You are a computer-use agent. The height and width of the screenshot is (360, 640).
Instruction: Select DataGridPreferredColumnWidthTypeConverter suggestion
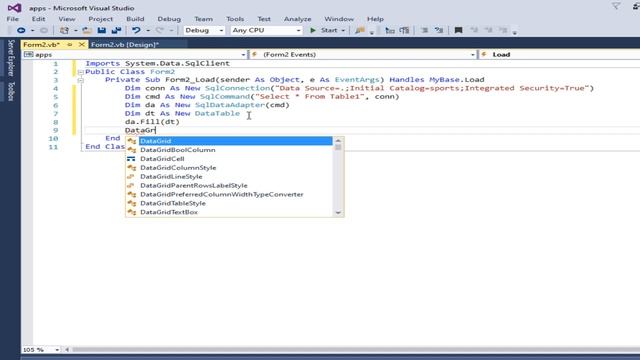click(229, 195)
